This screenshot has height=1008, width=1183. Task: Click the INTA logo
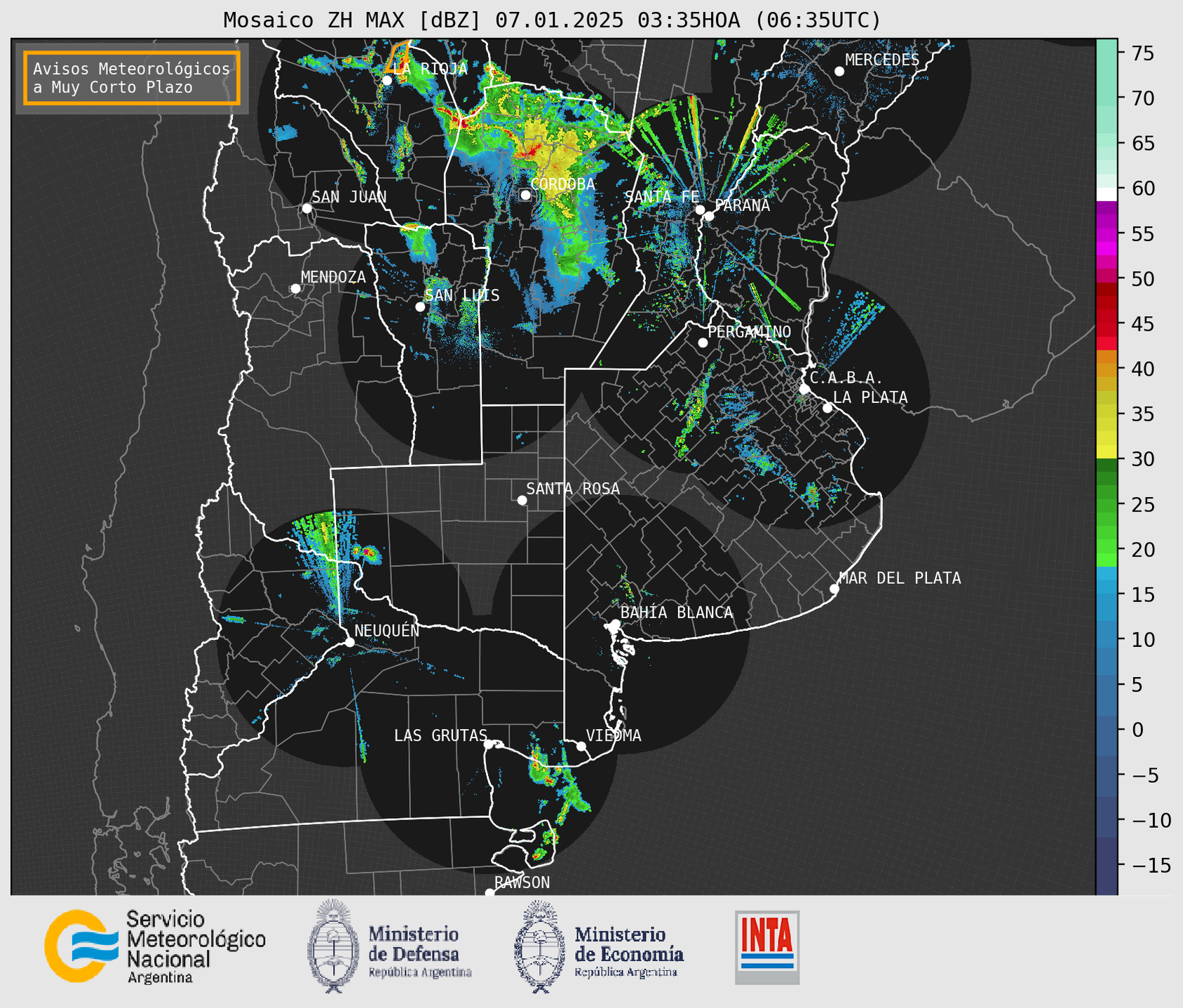[x=767, y=947]
